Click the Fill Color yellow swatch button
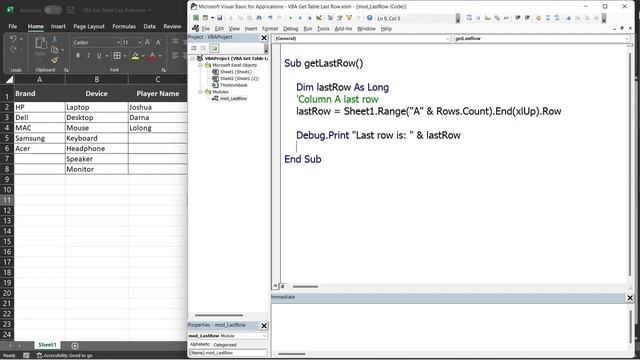Screen dimensions: 640x360 click(x=135, y=56)
